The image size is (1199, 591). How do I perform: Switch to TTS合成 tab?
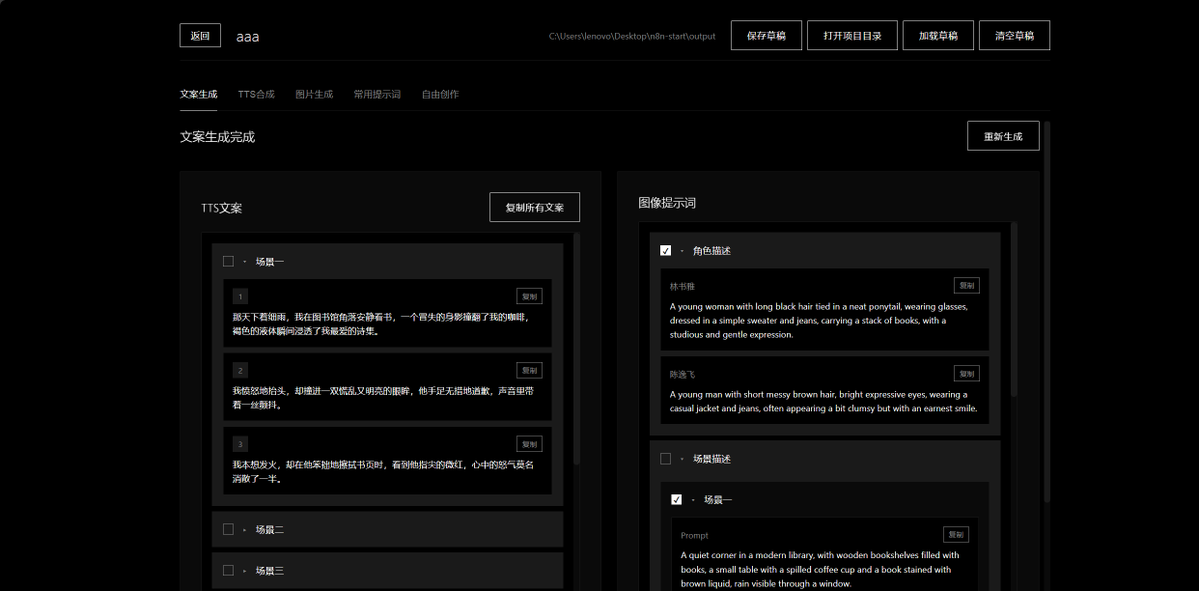coord(256,94)
